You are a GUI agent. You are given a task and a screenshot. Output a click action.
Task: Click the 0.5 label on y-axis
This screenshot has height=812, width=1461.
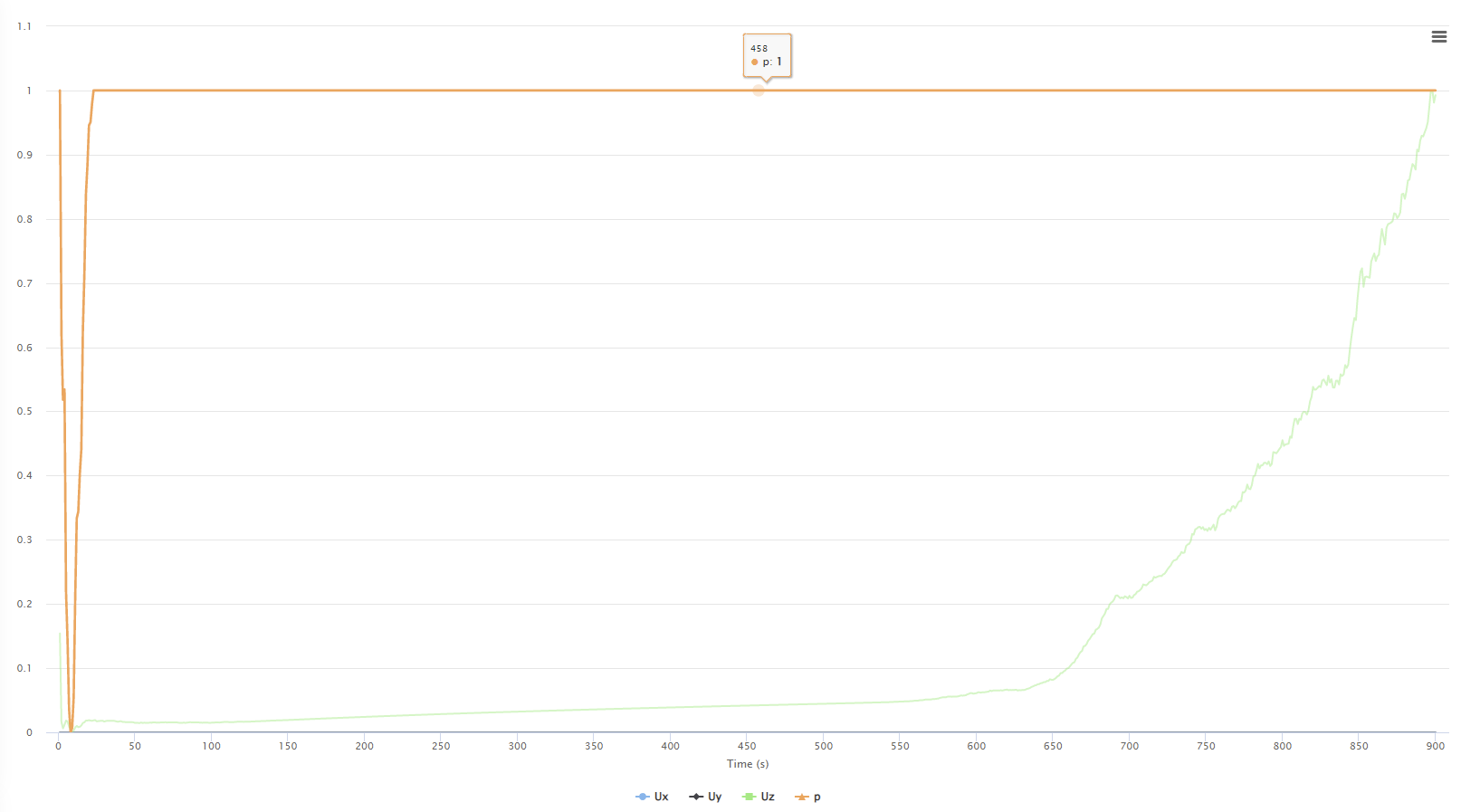click(x=24, y=411)
